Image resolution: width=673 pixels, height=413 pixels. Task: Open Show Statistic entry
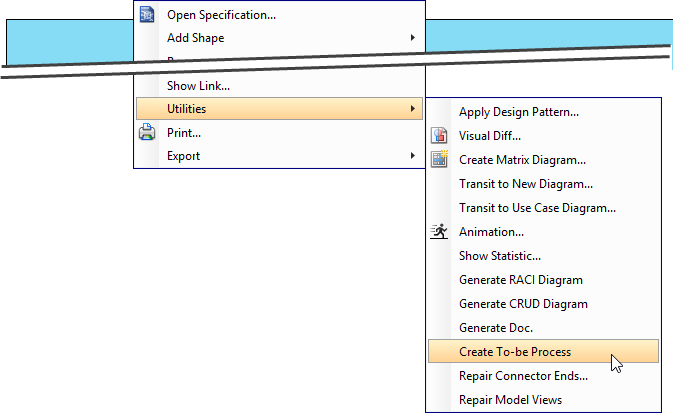tap(499, 256)
